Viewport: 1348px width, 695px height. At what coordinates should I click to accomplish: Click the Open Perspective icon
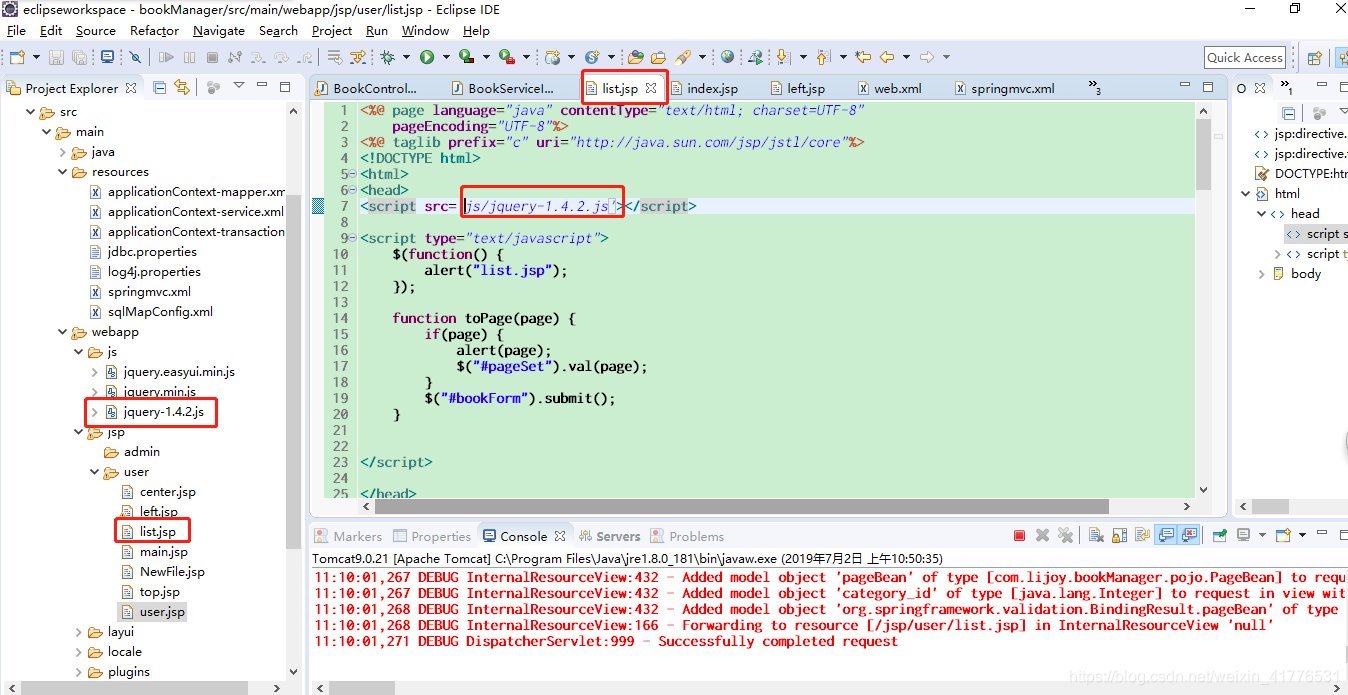coord(1314,57)
